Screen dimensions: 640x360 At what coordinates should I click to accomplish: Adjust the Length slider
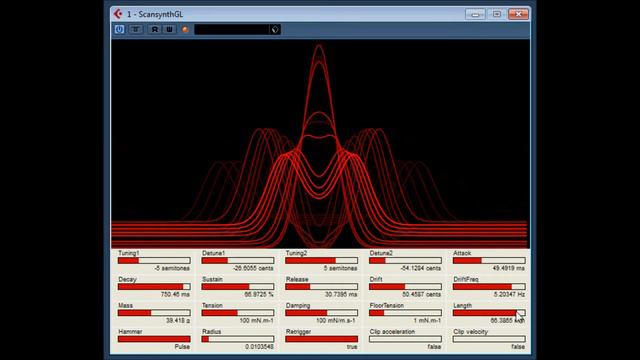[x=489, y=313]
